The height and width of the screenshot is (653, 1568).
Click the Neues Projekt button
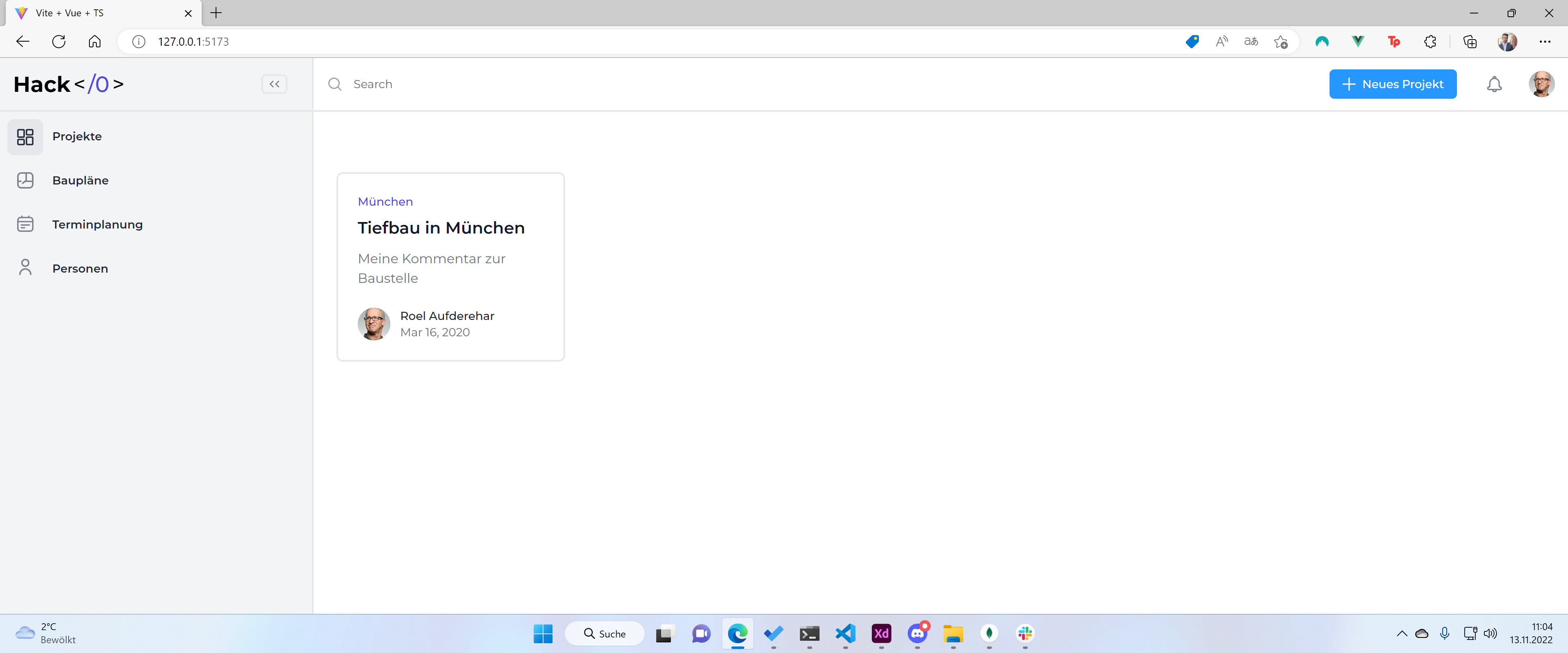tap(1392, 84)
